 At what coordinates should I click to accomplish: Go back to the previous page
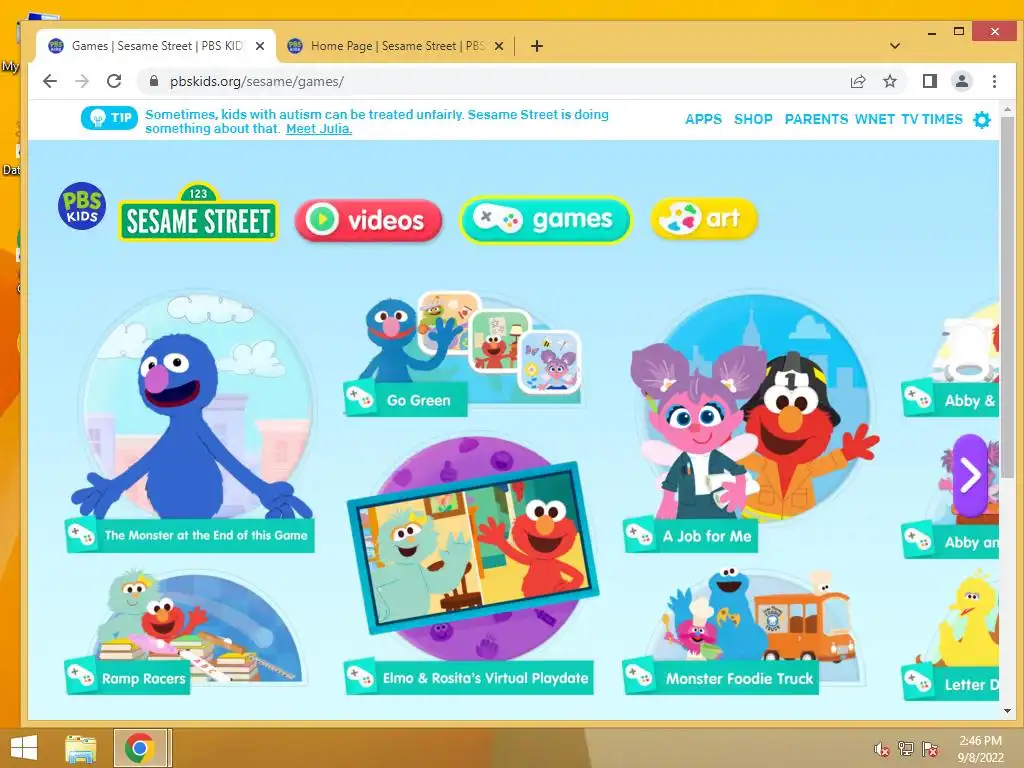click(x=50, y=81)
